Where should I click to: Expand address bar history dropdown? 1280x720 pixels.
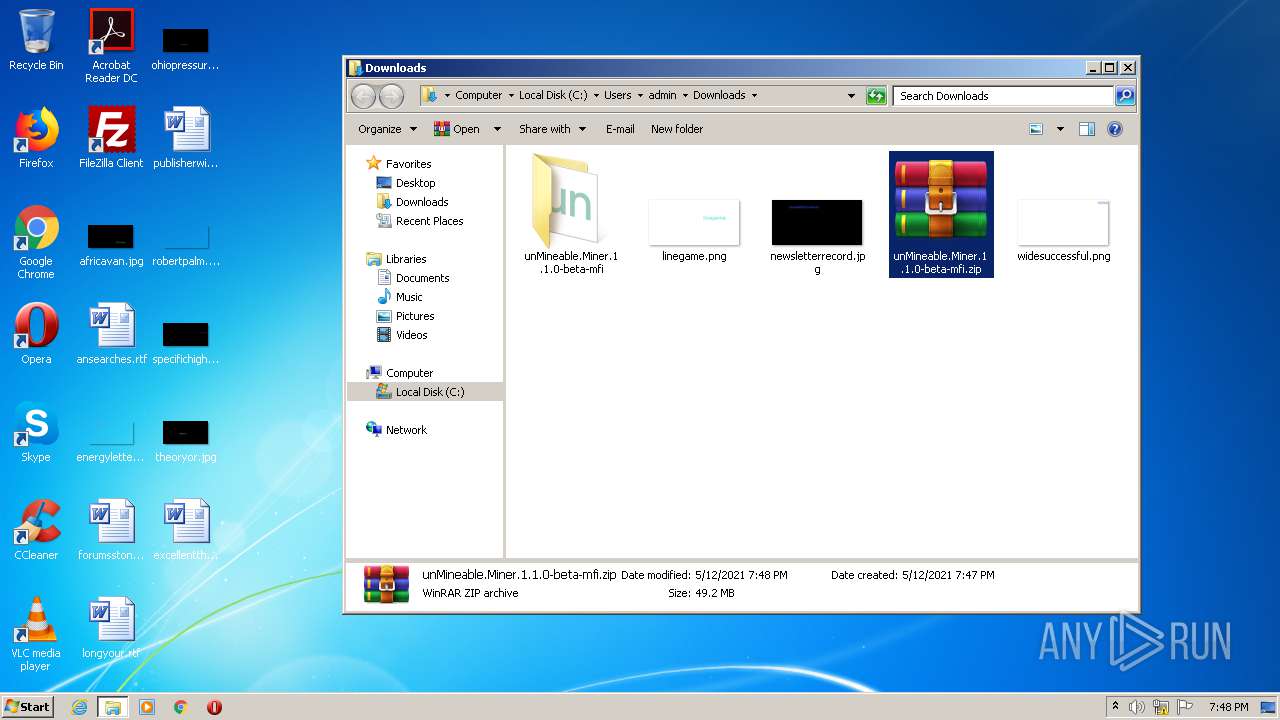tap(851, 96)
